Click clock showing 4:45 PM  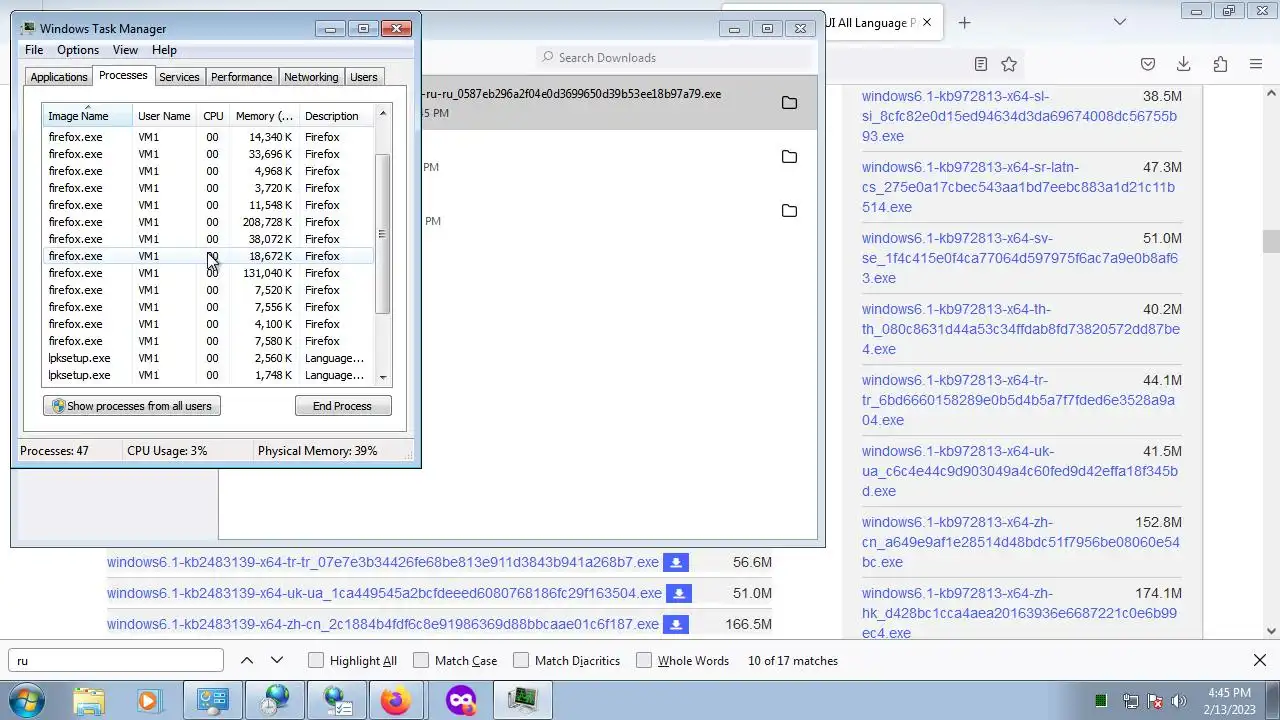coord(1229,692)
